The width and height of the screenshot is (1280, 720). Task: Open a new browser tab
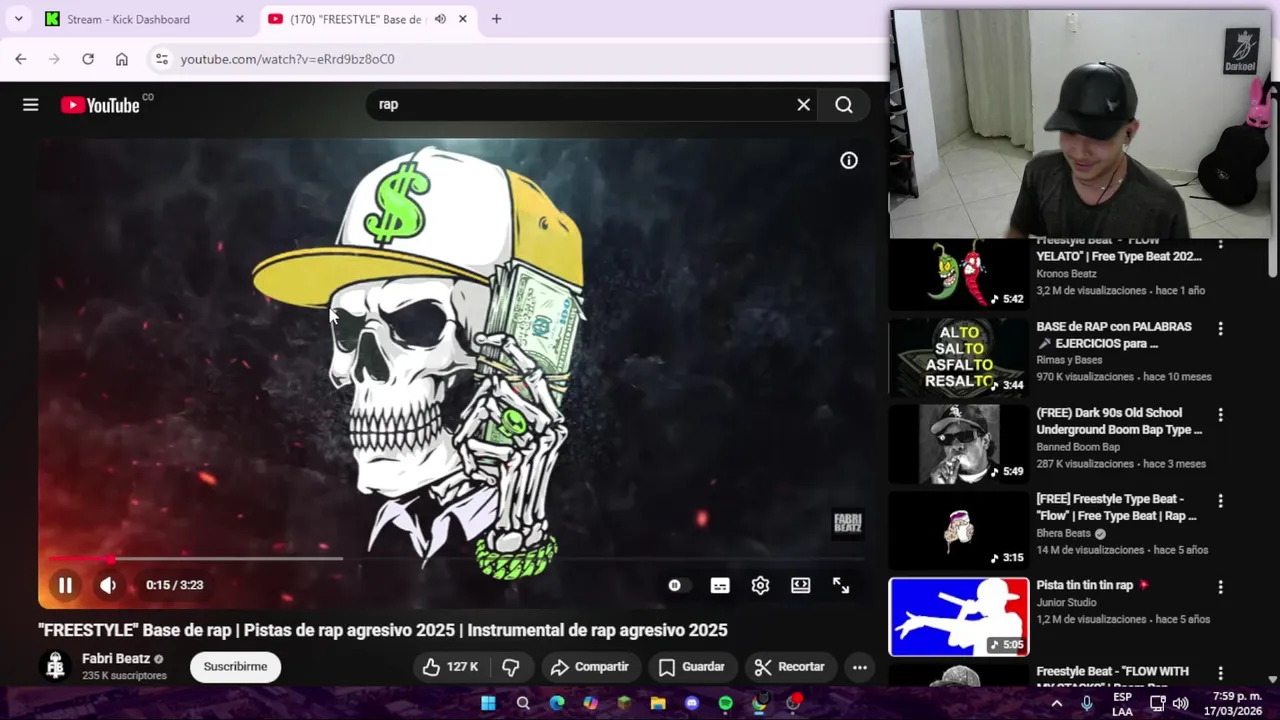click(x=496, y=19)
